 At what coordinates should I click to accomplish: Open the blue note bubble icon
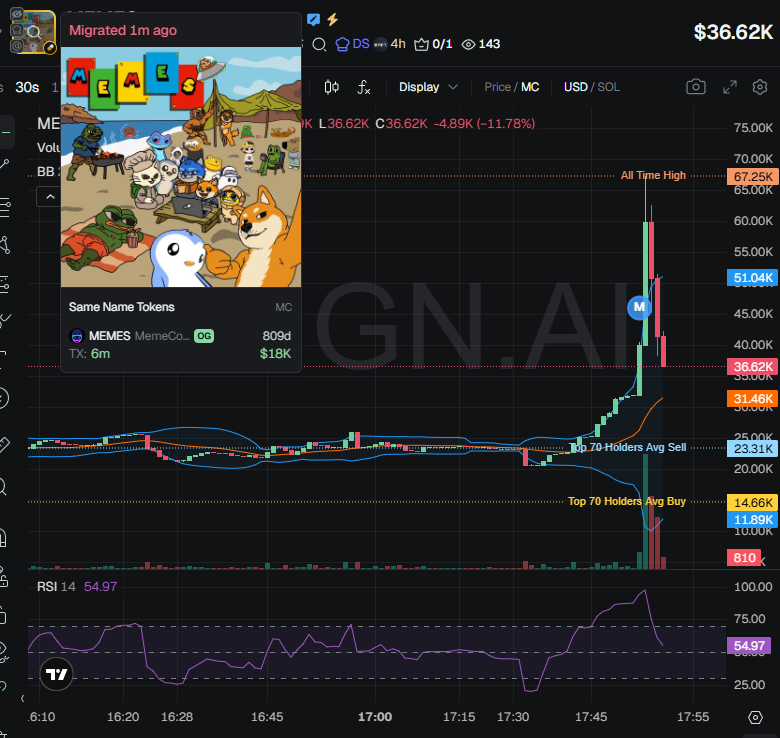tap(313, 19)
